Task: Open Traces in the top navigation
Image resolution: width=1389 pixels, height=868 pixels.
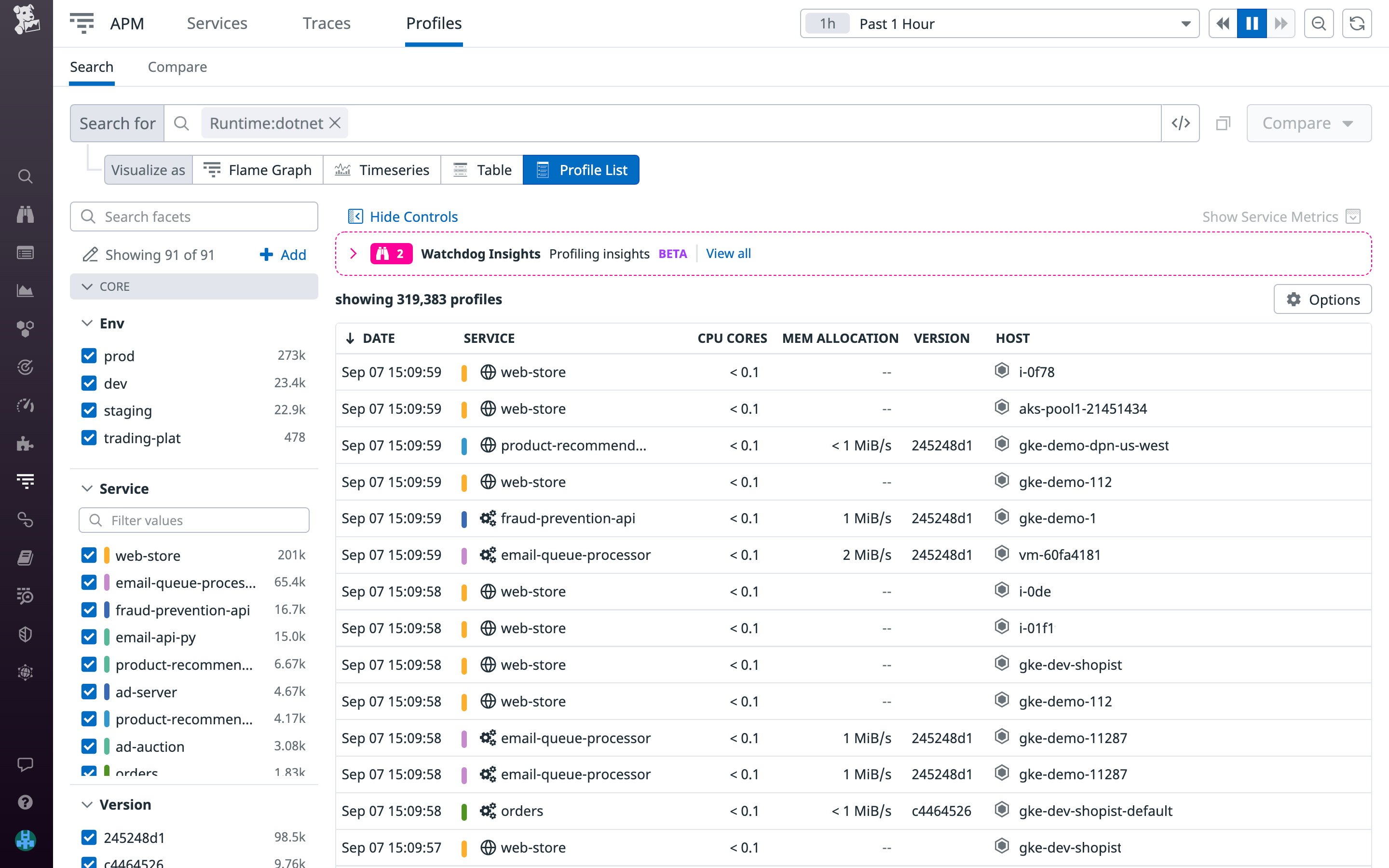Action: click(326, 23)
